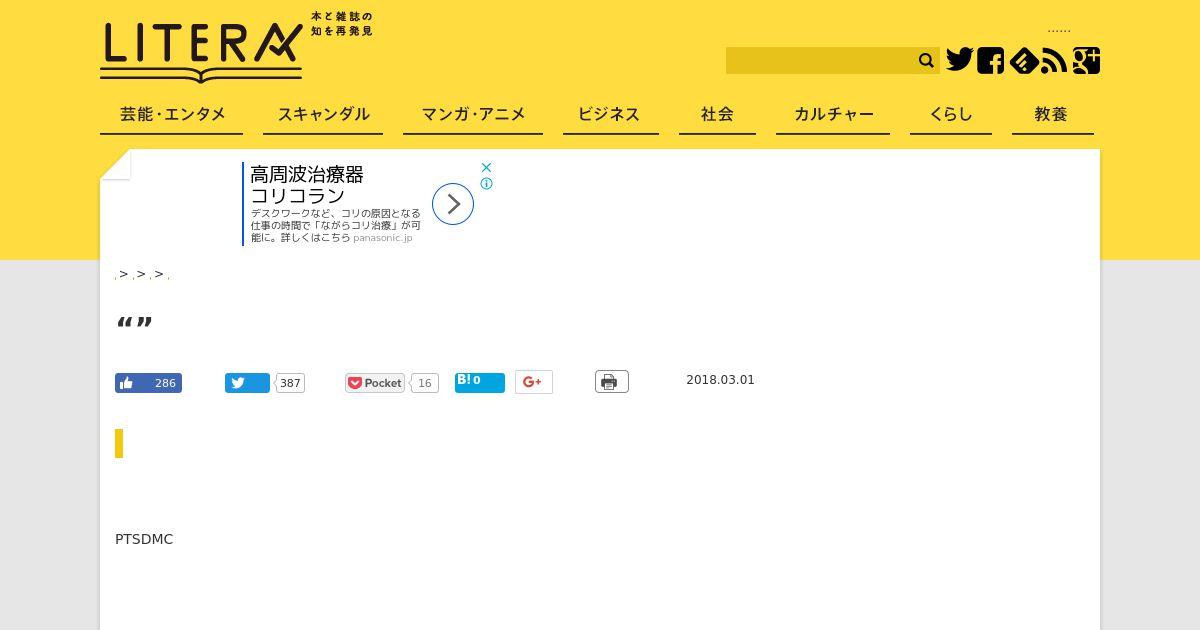Viewport: 1200px width, 630px height.
Task: Click the Twitter share button
Action: click(x=247, y=383)
